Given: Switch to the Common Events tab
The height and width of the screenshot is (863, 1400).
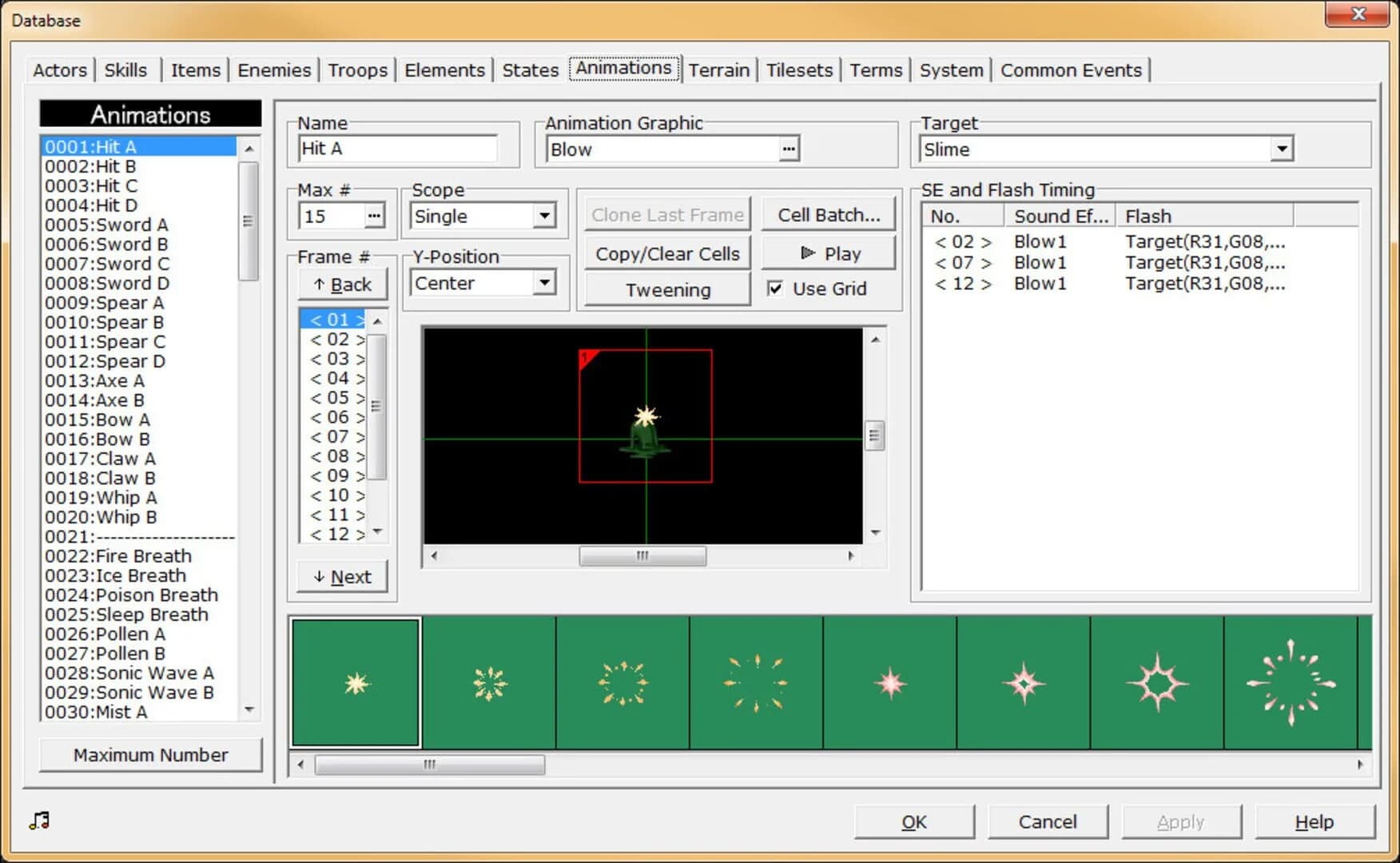Looking at the screenshot, I should click(1071, 70).
